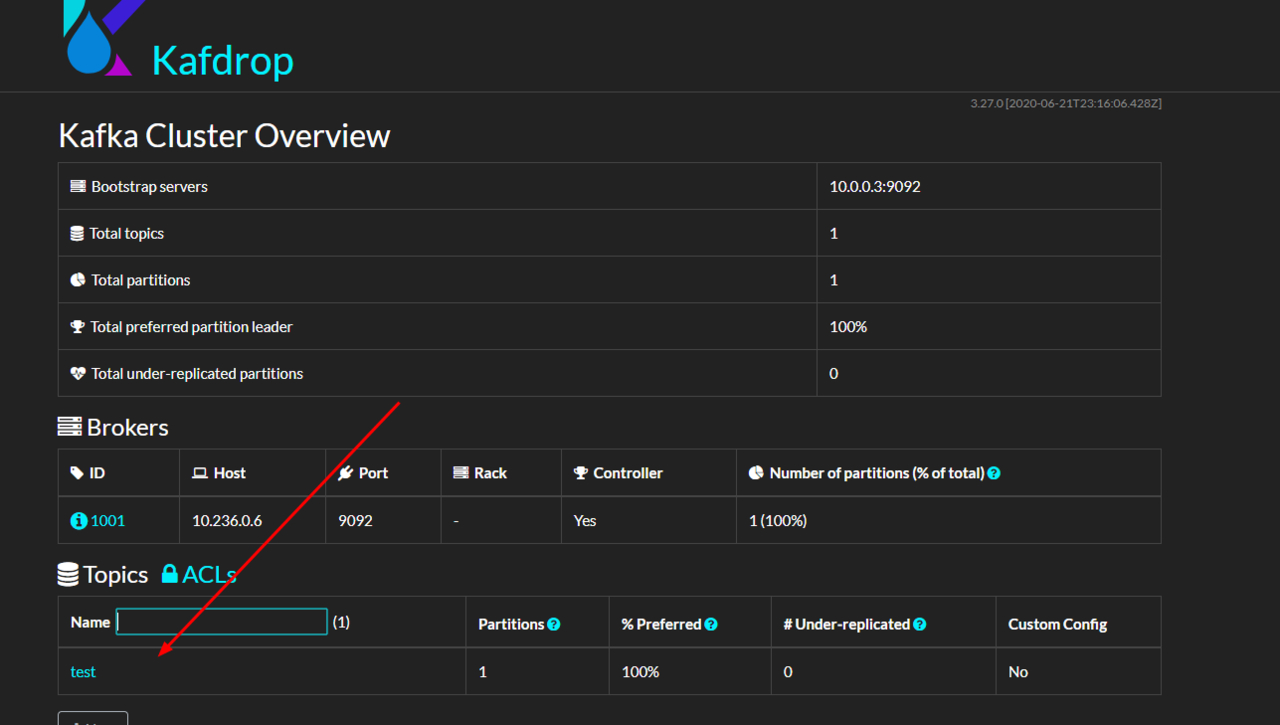Click the Brokers section server icon
Viewport: 1280px width, 725px height.
click(70, 427)
